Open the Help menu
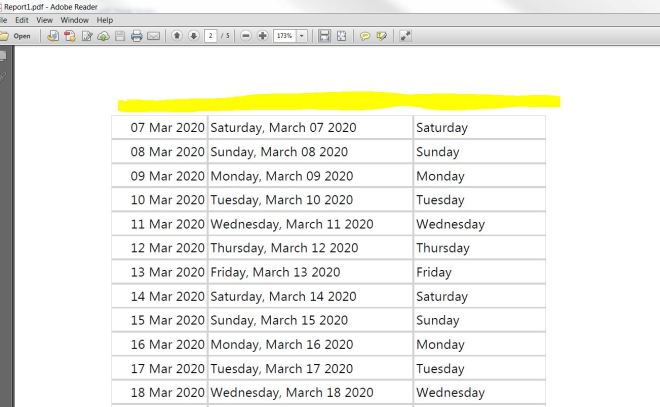 point(104,20)
